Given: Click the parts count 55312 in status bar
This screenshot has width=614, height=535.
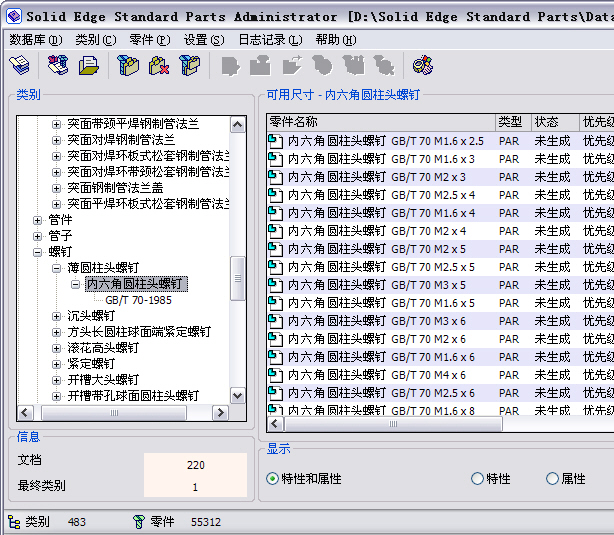Looking at the screenshot, I should 206,522.
